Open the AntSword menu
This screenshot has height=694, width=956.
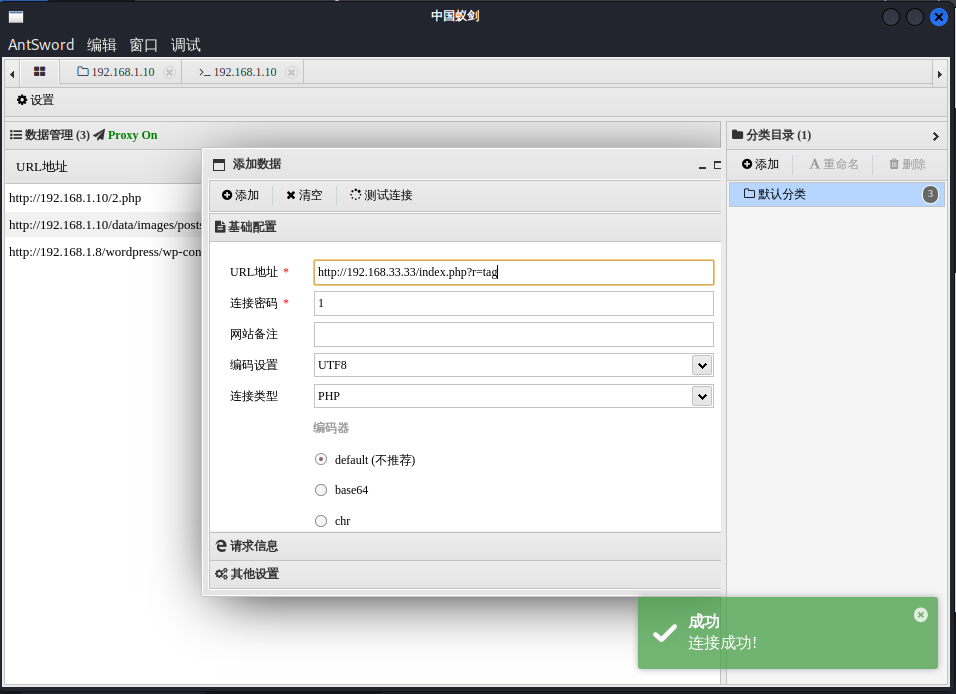click(41, 45)
